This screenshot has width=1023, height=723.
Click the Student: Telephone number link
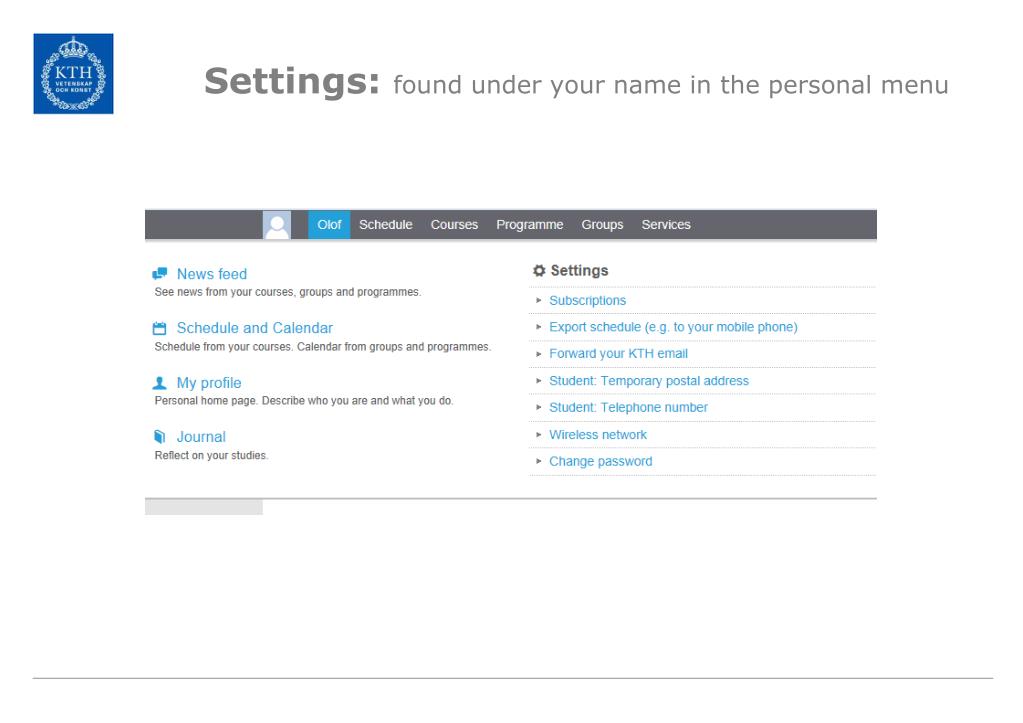click(x=628, y=408)
